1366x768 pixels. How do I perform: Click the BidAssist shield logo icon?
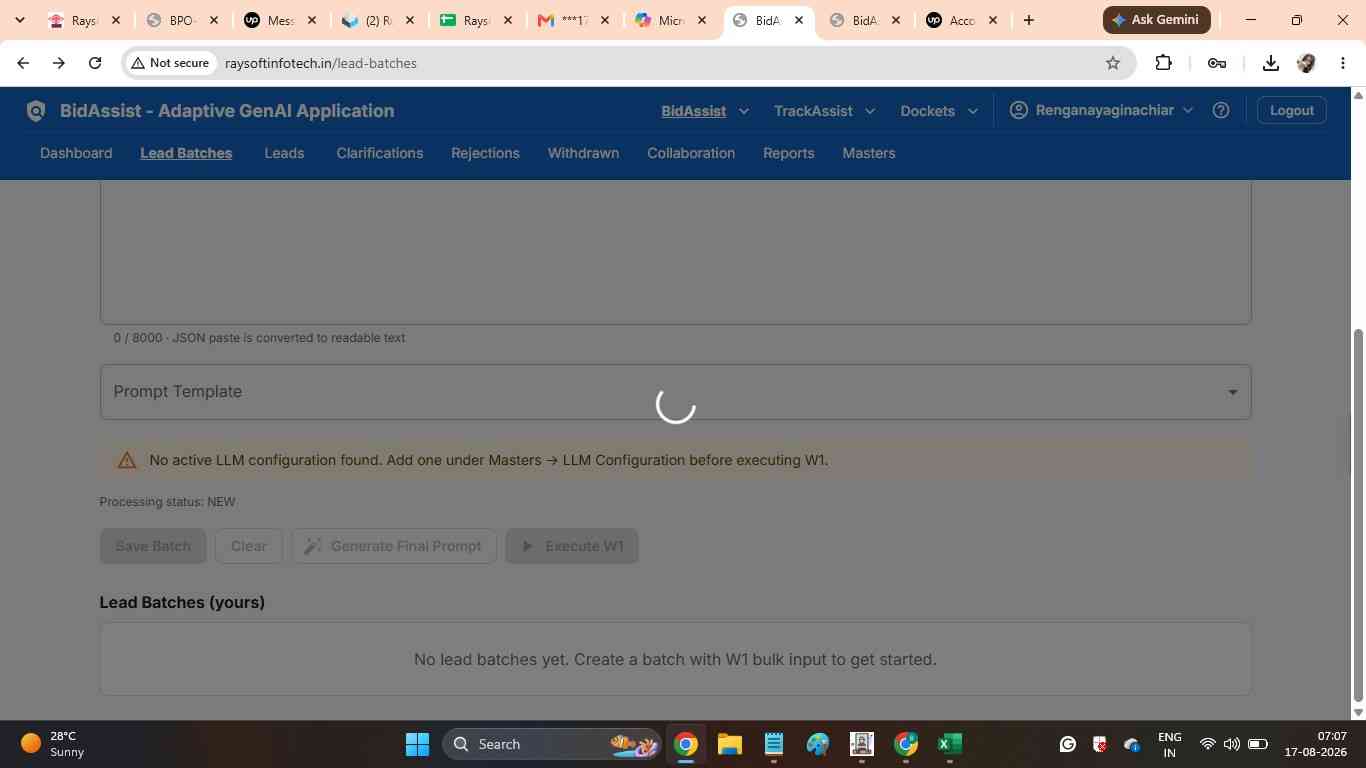click(x=36, y=111)
